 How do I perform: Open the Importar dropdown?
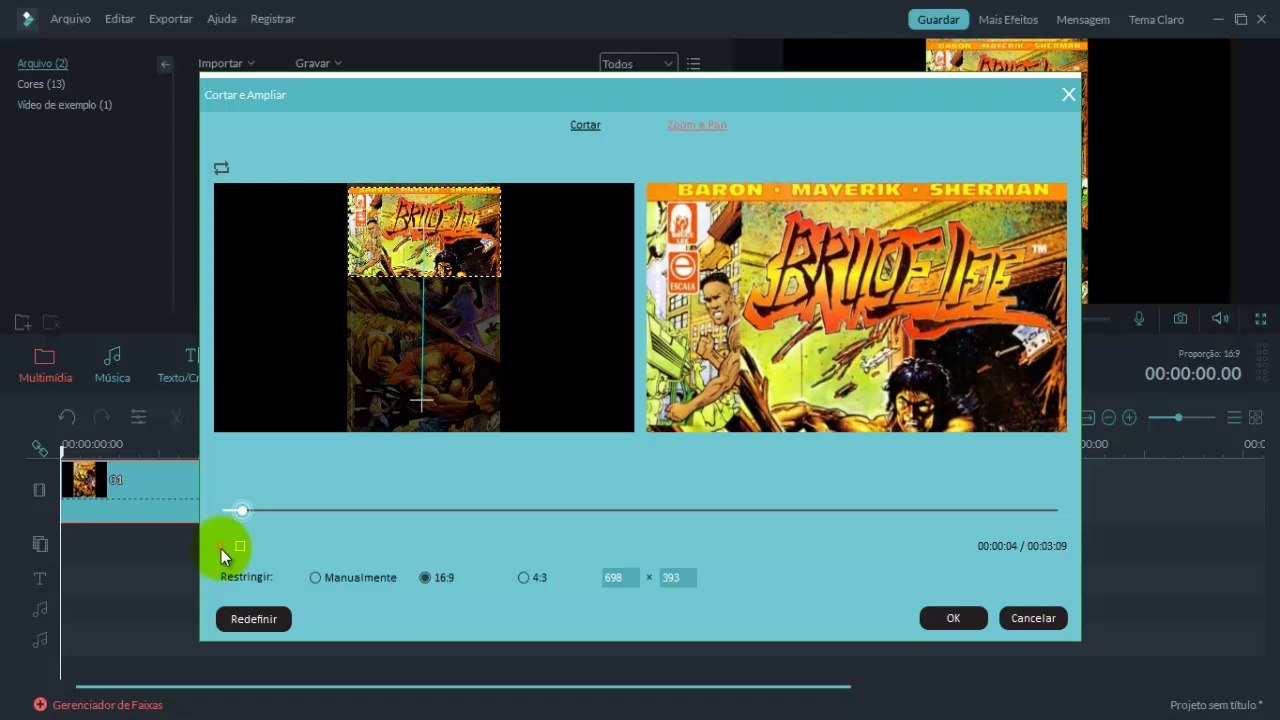[226, 63]
